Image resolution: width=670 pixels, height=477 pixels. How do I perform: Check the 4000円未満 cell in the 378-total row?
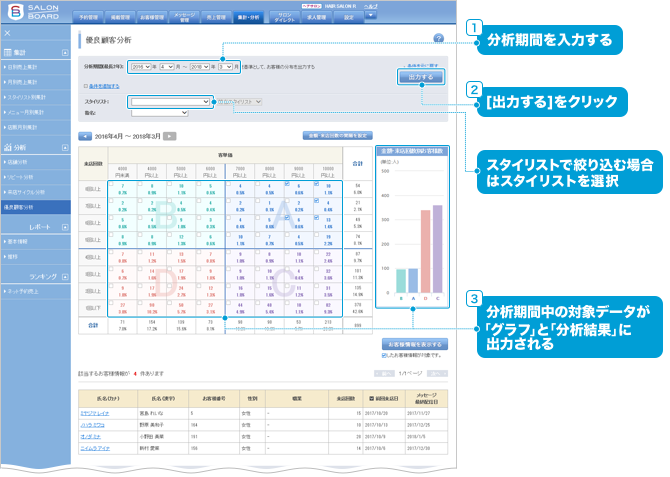[111, 303]
